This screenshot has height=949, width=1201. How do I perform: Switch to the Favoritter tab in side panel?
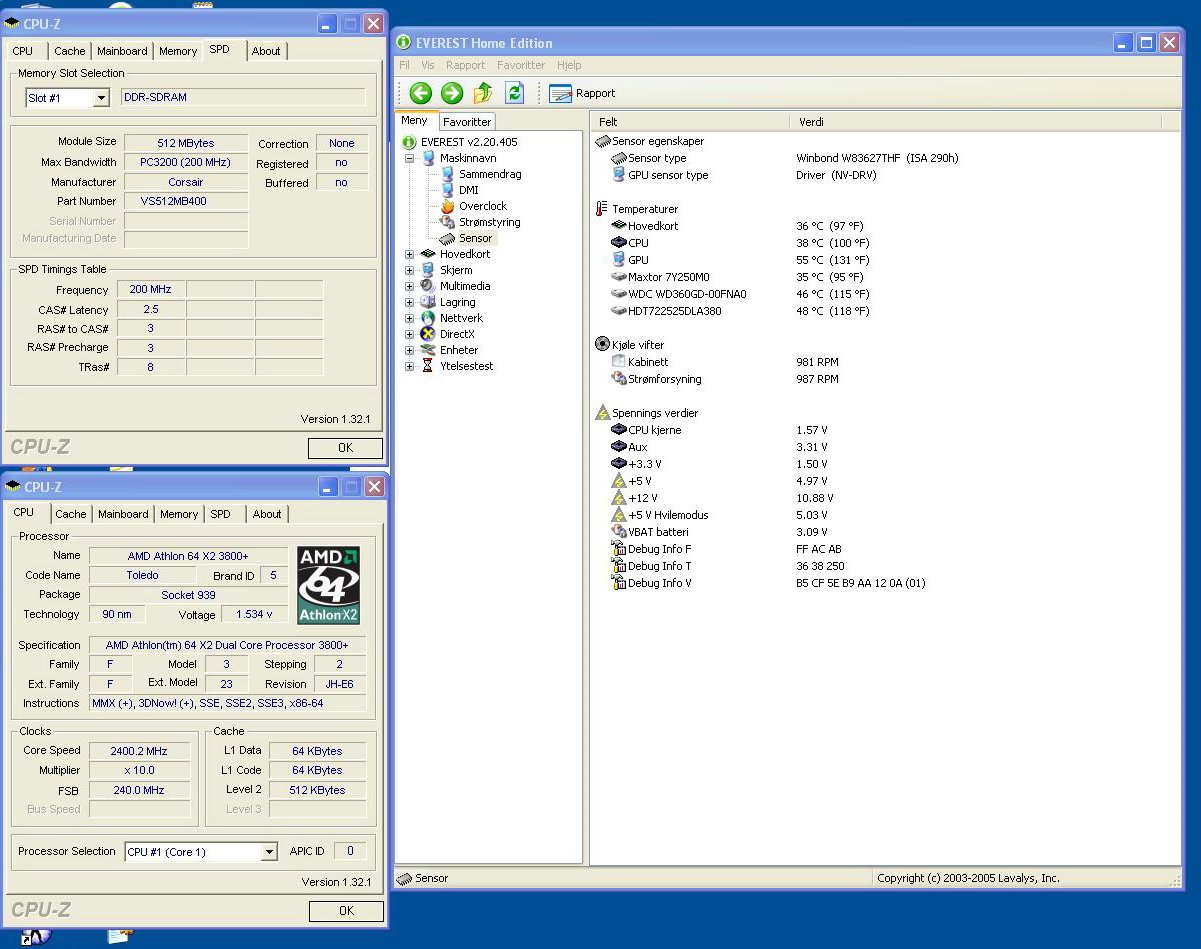point(467,121)
